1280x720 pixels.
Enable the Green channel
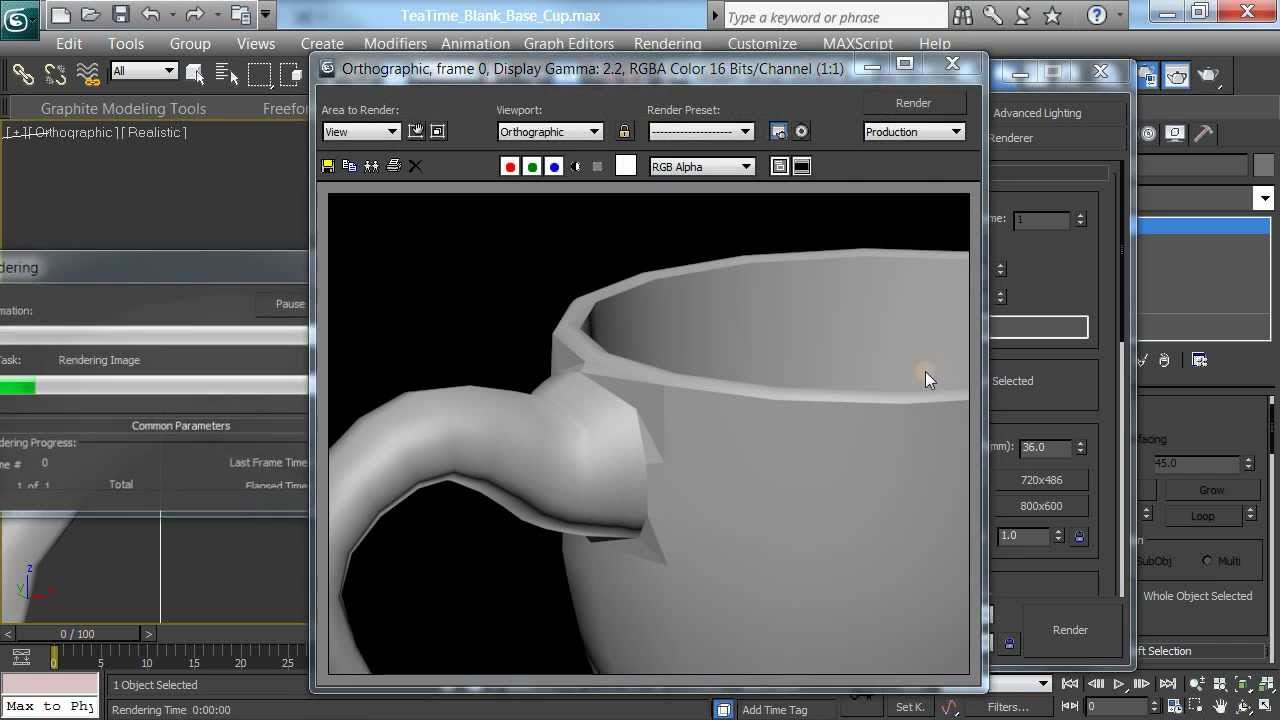(532, 166)
